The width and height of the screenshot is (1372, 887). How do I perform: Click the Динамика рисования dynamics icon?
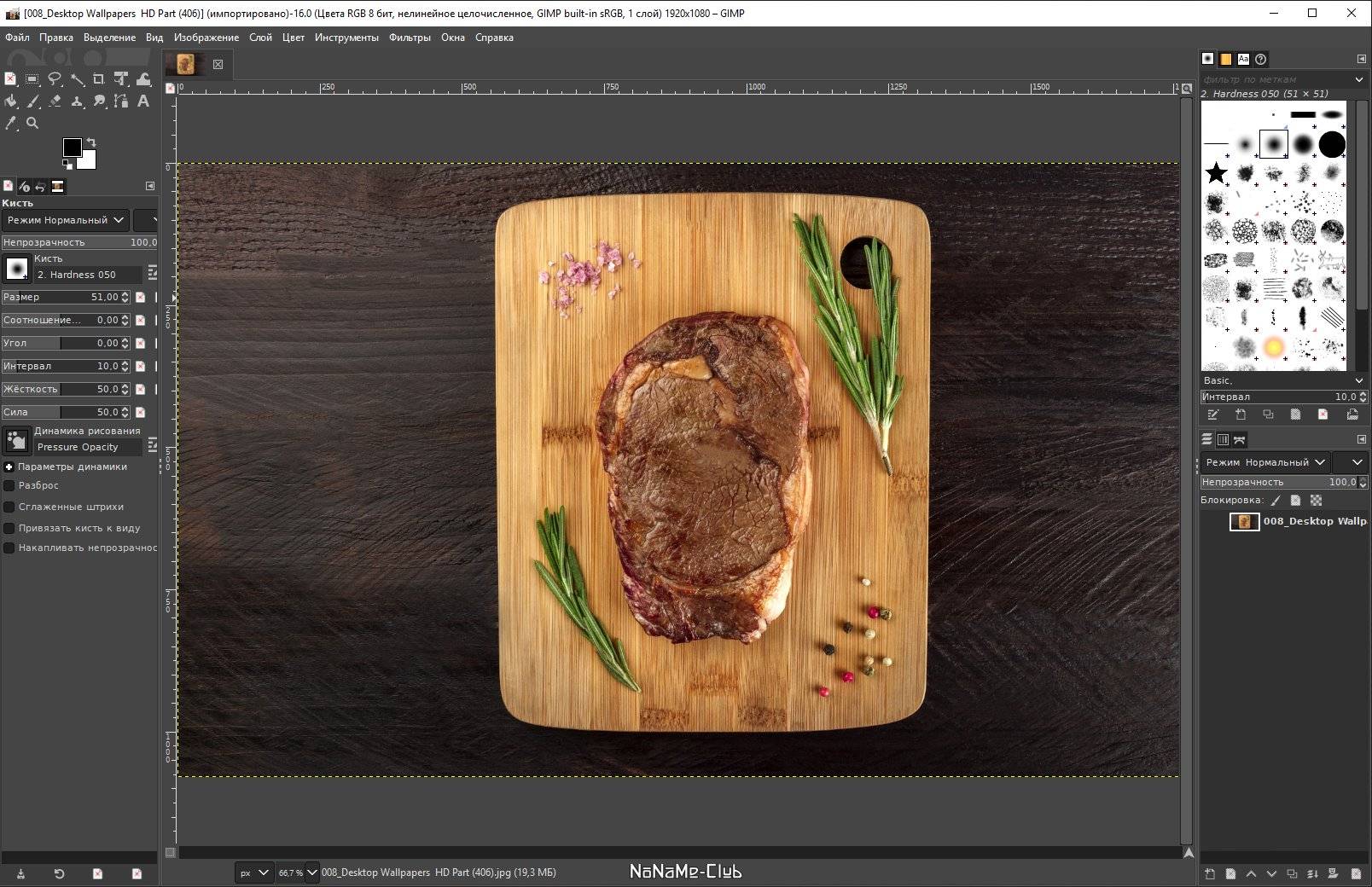click(x=17, y=440)
